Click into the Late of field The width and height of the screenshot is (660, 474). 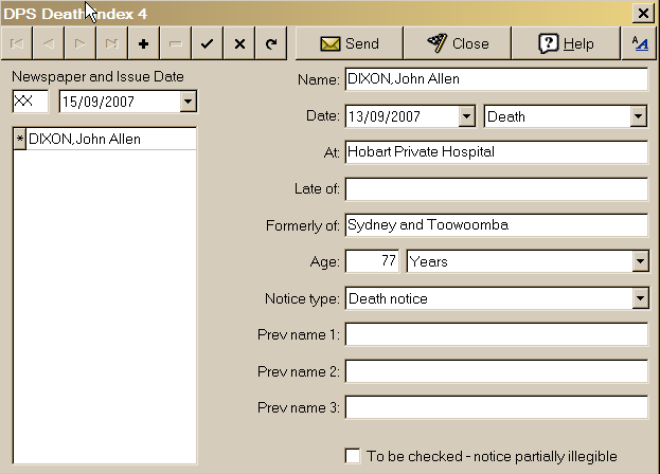click(x=496, y=189)
